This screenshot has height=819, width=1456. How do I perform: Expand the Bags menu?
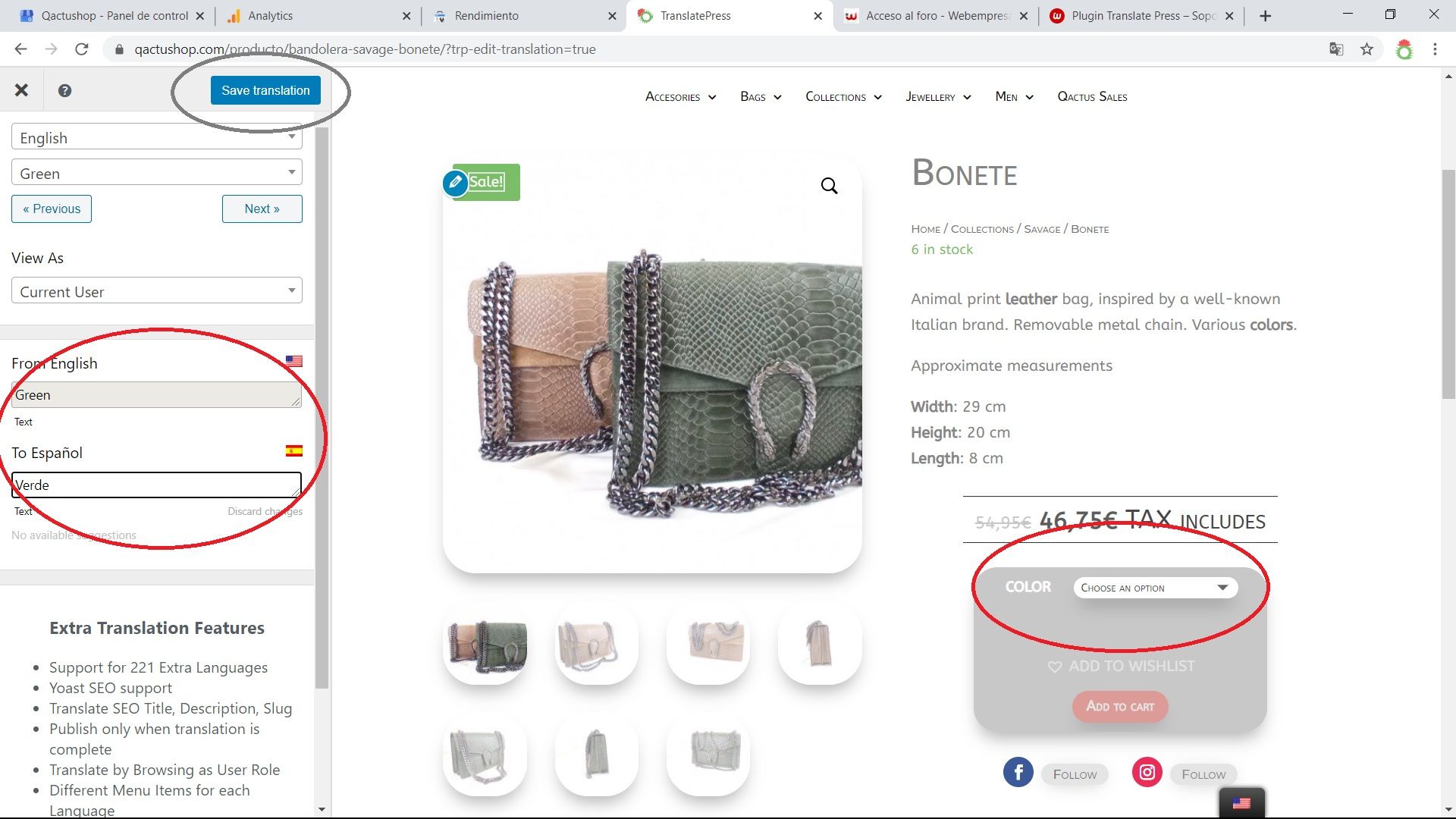[x=761, y=97]
